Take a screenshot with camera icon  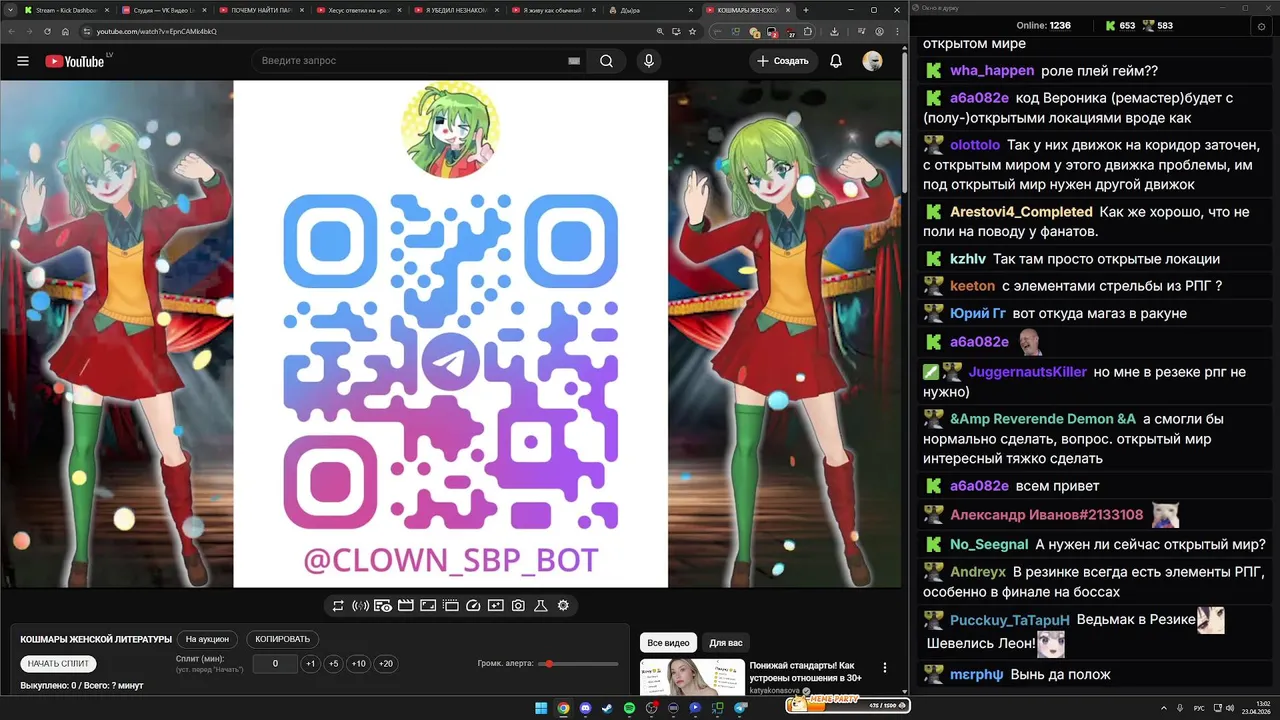(x=518, y=605)
